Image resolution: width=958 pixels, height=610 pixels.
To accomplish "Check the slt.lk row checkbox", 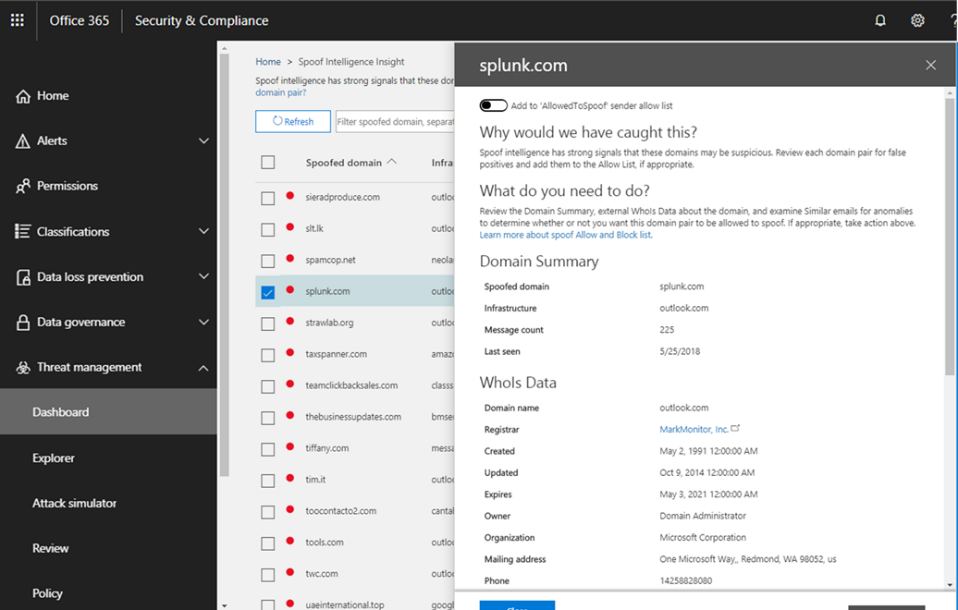I will [268, 229].
